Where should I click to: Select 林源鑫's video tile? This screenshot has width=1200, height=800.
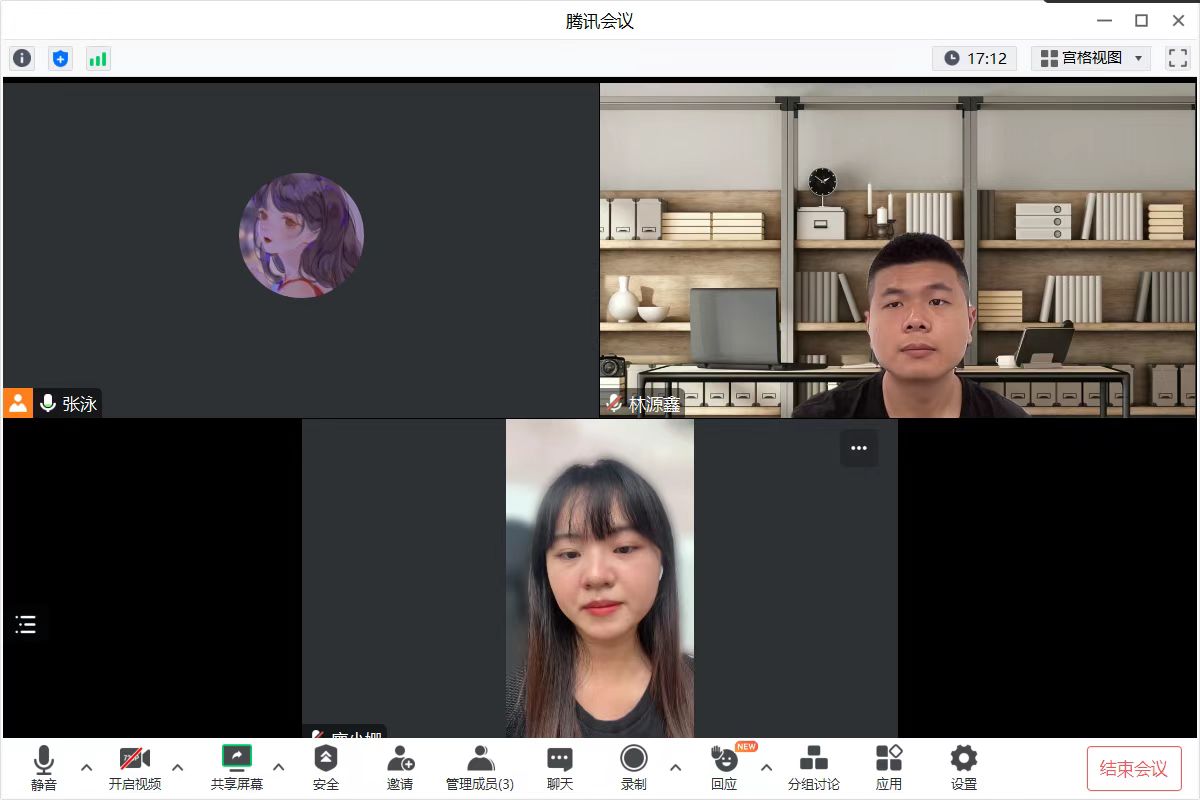(897, 250)
